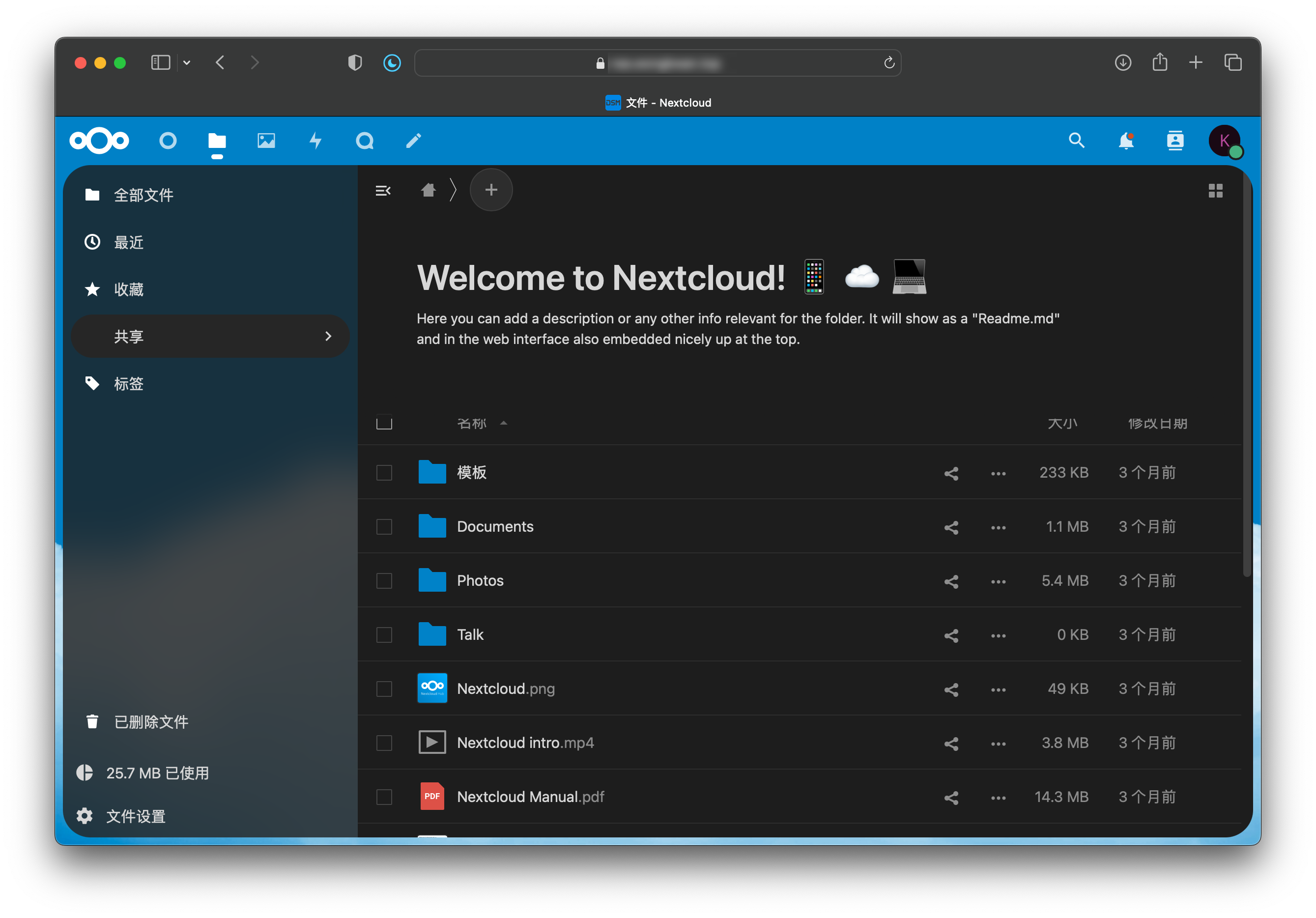Open the three-dot menu for Talk folder
The image size is (1316, 918).
tap(999, 635)
